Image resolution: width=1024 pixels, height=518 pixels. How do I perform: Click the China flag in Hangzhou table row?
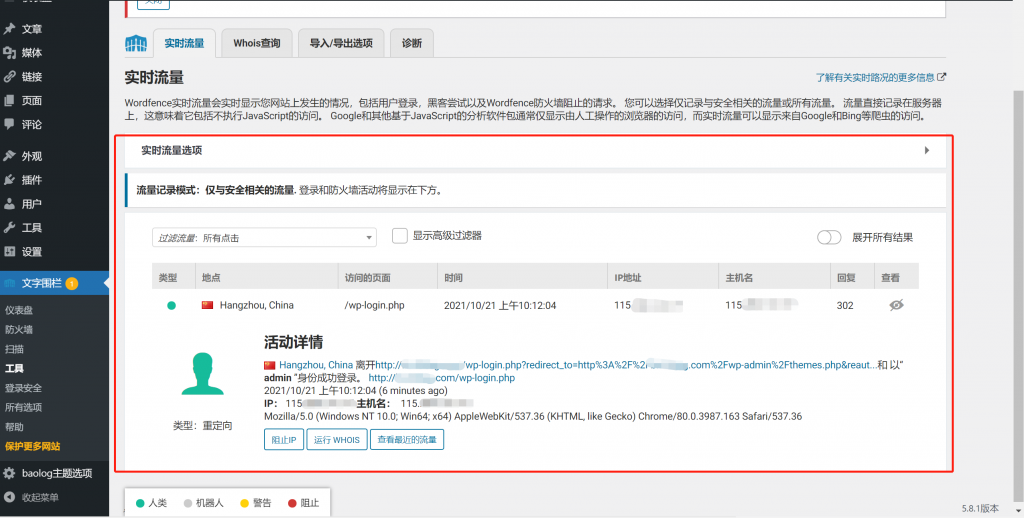208,305
